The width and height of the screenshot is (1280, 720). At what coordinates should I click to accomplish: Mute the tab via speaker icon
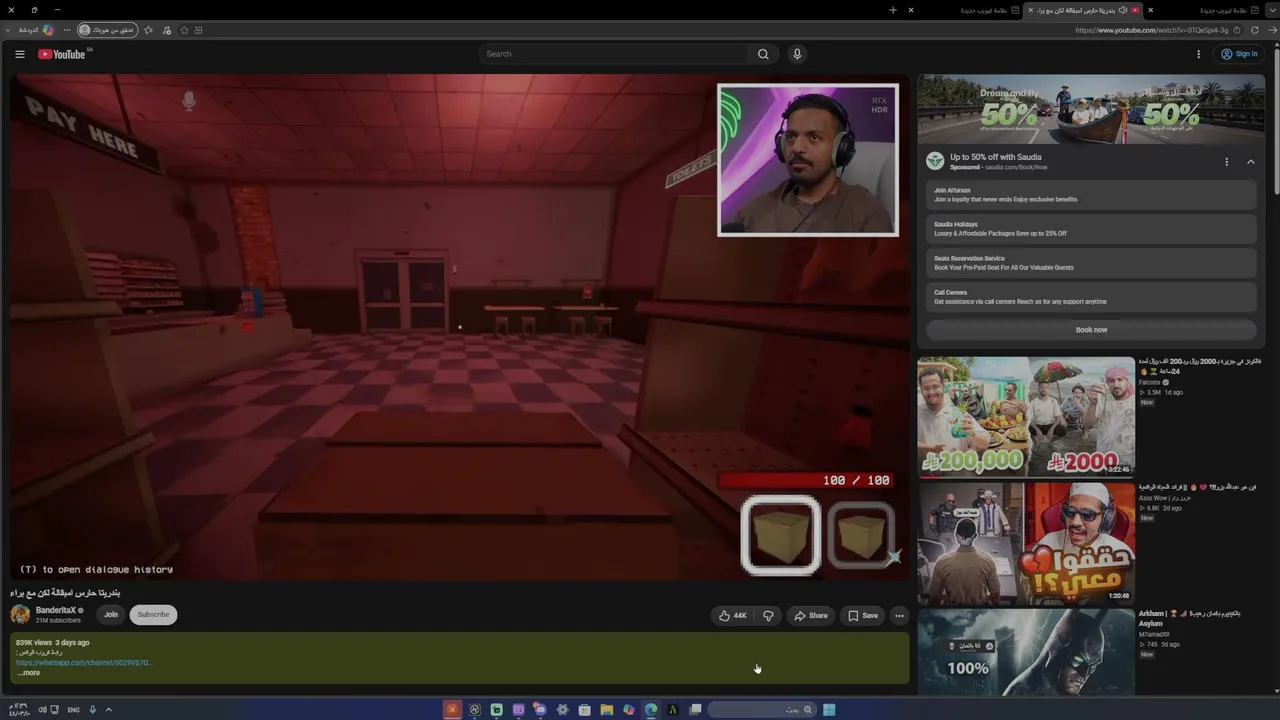(x=1123, y=10)
